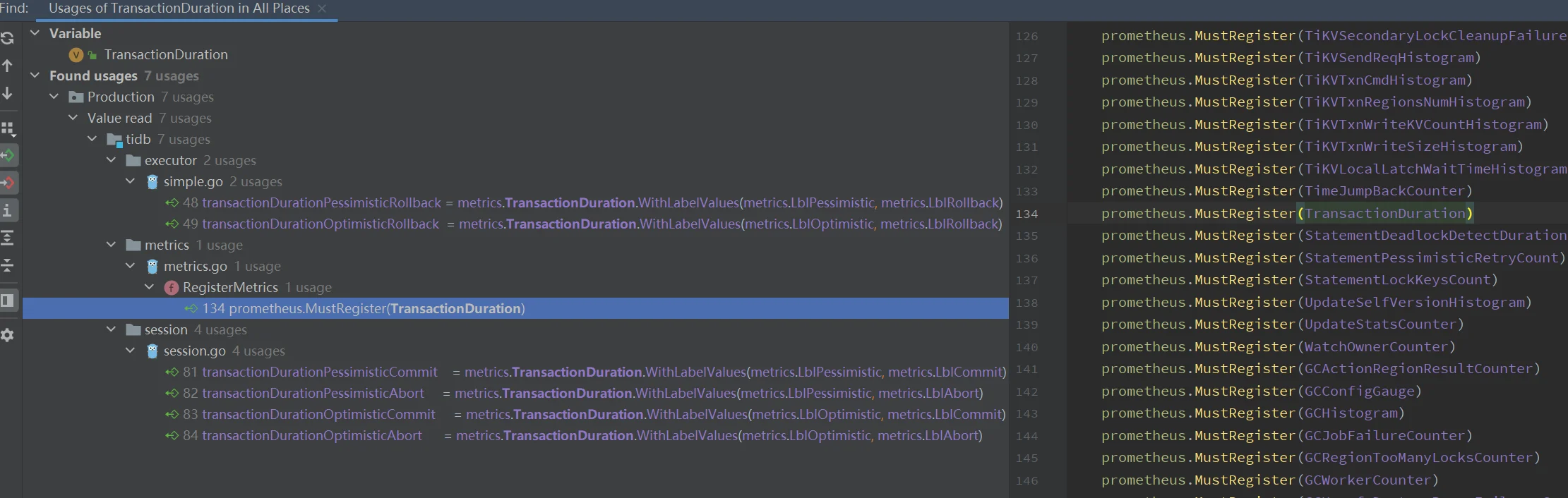Collapse the session folder node
The image size is (1568, 498).
(x=111, y=329)
